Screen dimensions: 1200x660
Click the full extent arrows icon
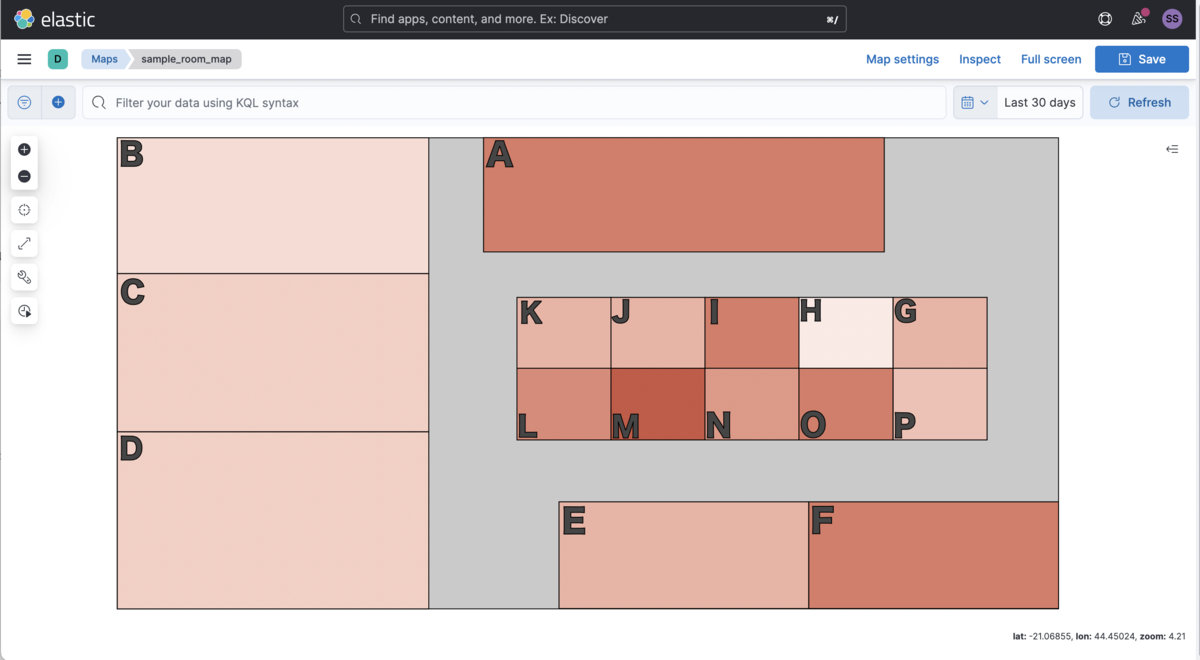pyautogui.click(x=25, y=244)
